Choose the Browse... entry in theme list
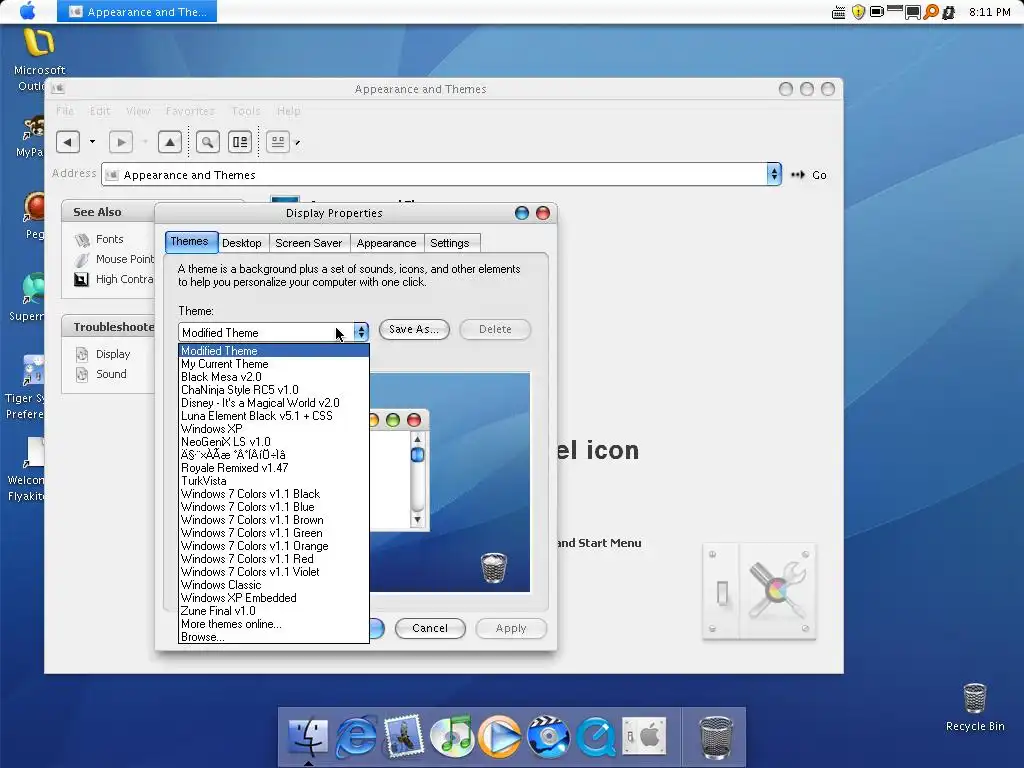The width and height of the screenshot is (1024, 768). [274, 637]
